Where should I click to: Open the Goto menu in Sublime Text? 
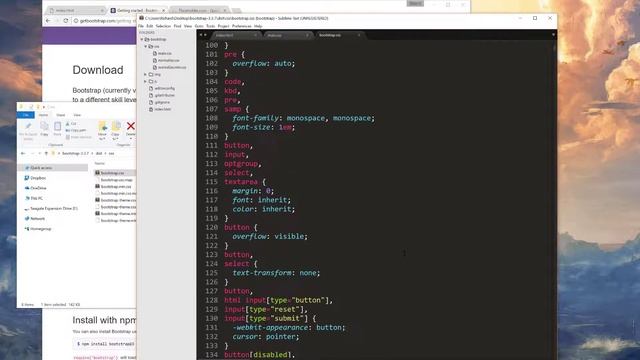pos(199,26)
